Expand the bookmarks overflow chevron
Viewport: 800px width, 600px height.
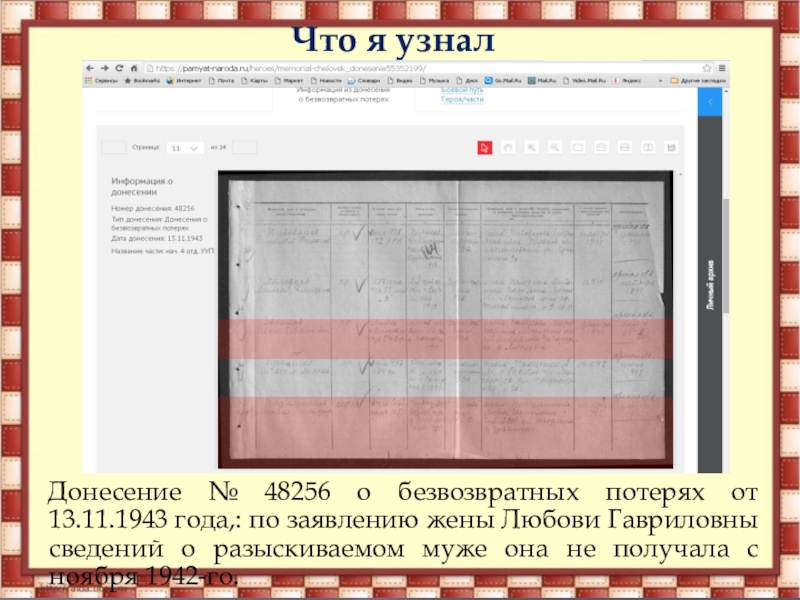click(x=660, y=81)
